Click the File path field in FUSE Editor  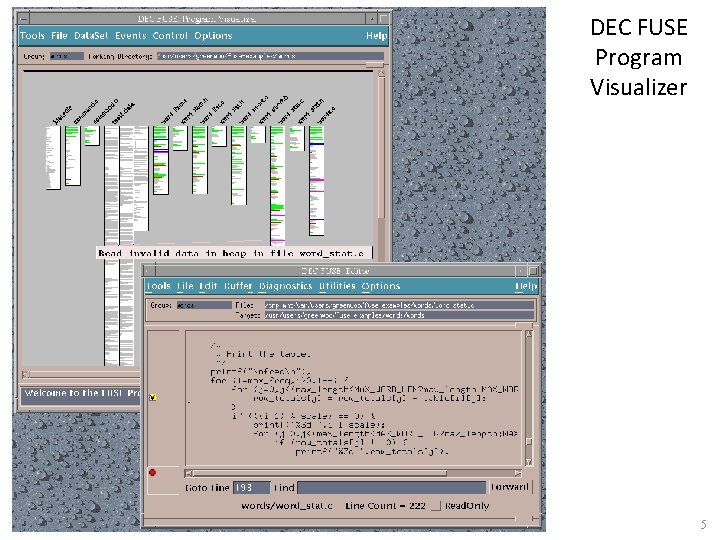[x=399, y=305]
